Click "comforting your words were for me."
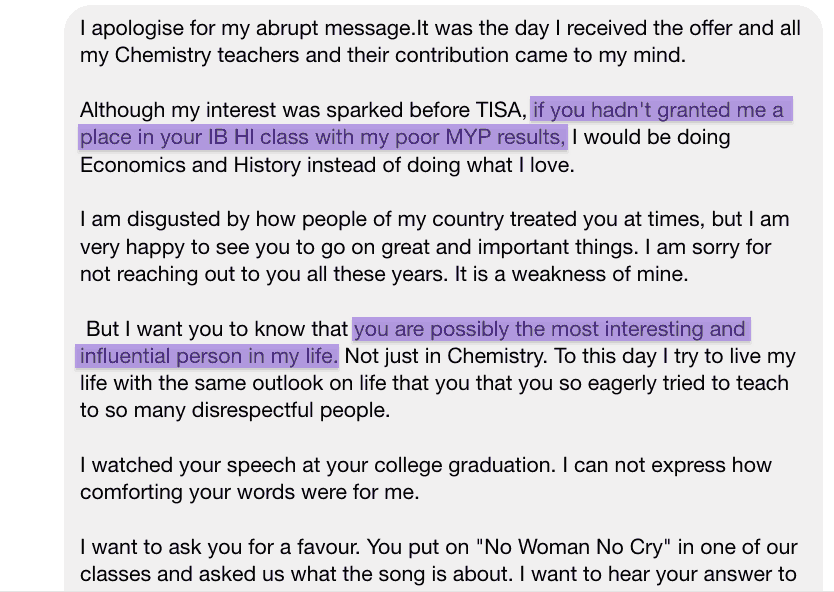834x592 pixels. coord(249,492)
